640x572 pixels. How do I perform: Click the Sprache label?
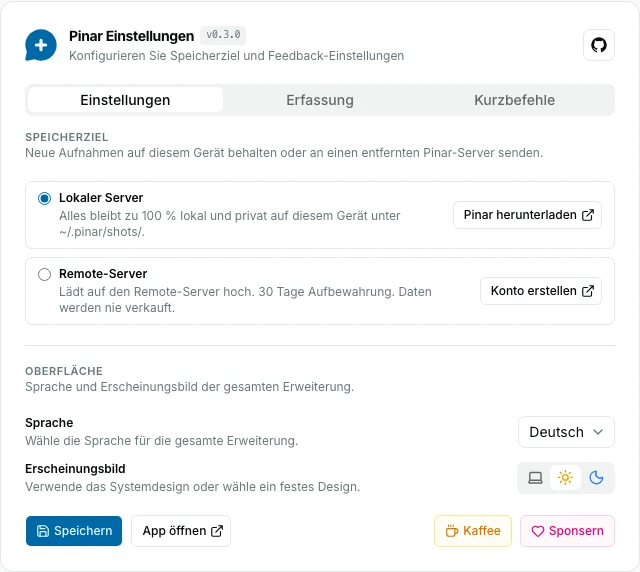49,423
